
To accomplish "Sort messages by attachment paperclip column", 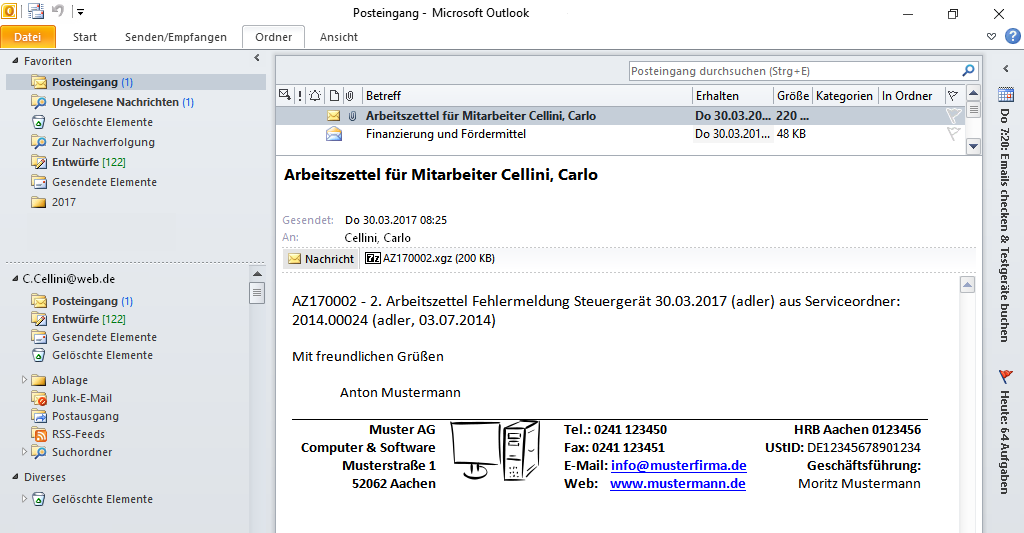I will tap(349, 96).
